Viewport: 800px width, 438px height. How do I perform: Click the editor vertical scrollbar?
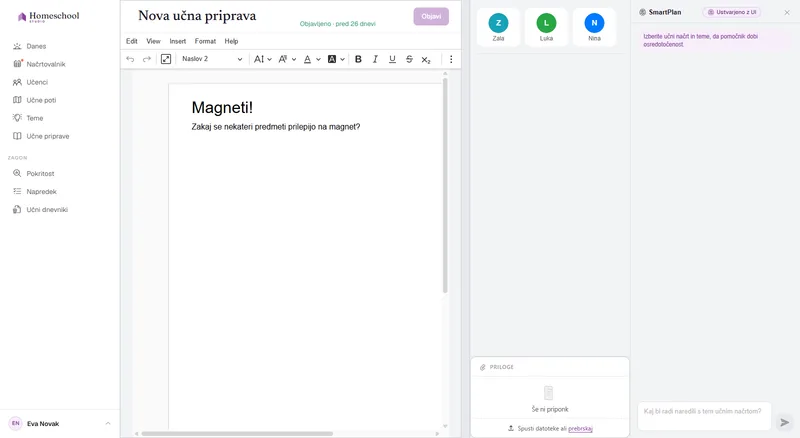point(445,186)
